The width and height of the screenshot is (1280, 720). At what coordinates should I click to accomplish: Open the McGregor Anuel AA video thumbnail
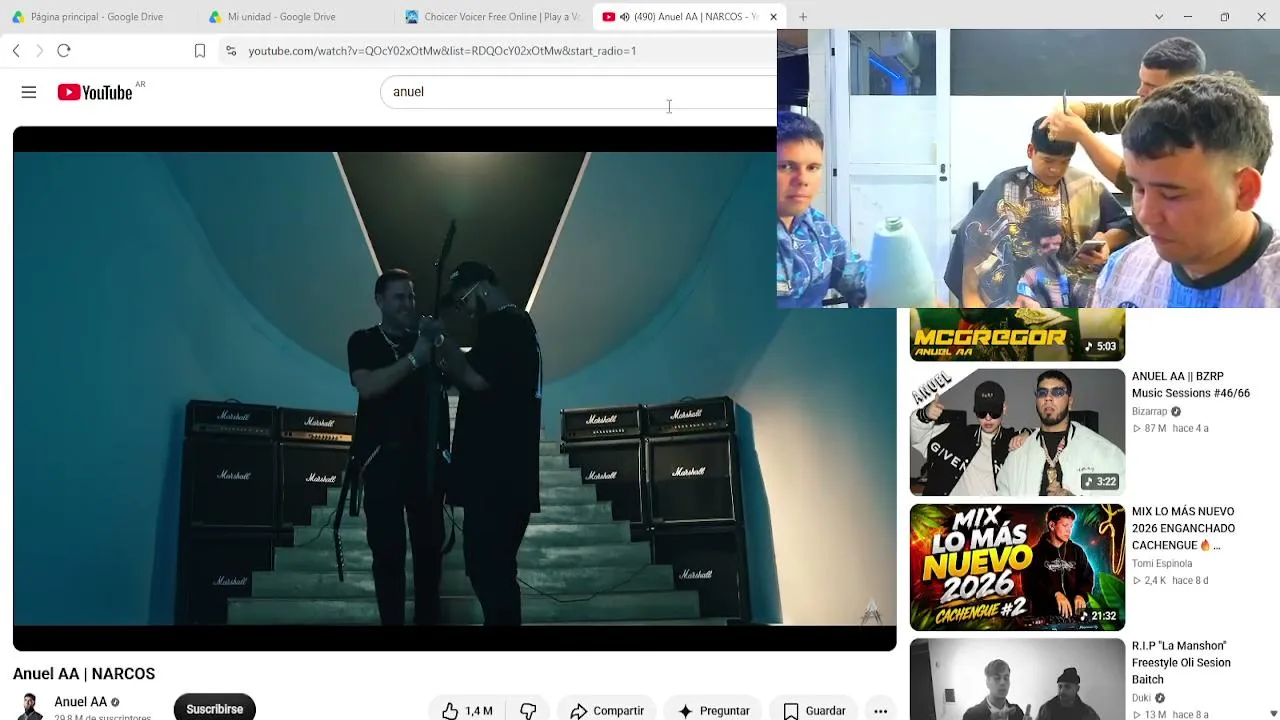click(1017, 334)
